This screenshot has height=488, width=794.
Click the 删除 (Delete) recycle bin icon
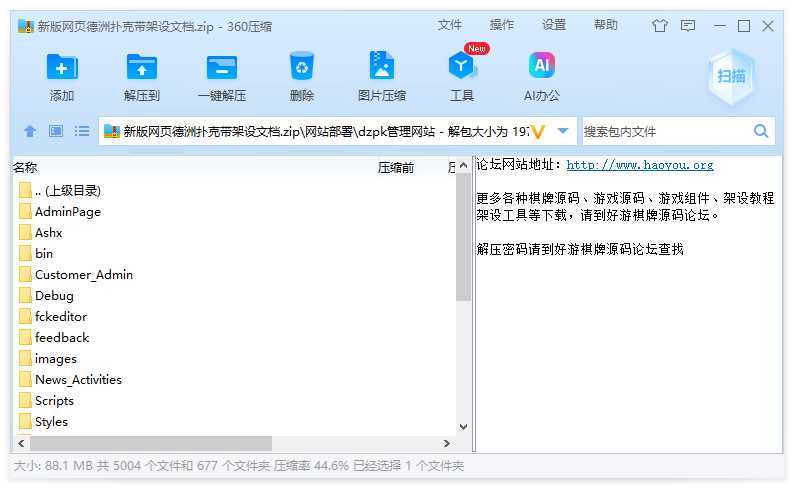(x=301, y=68)
